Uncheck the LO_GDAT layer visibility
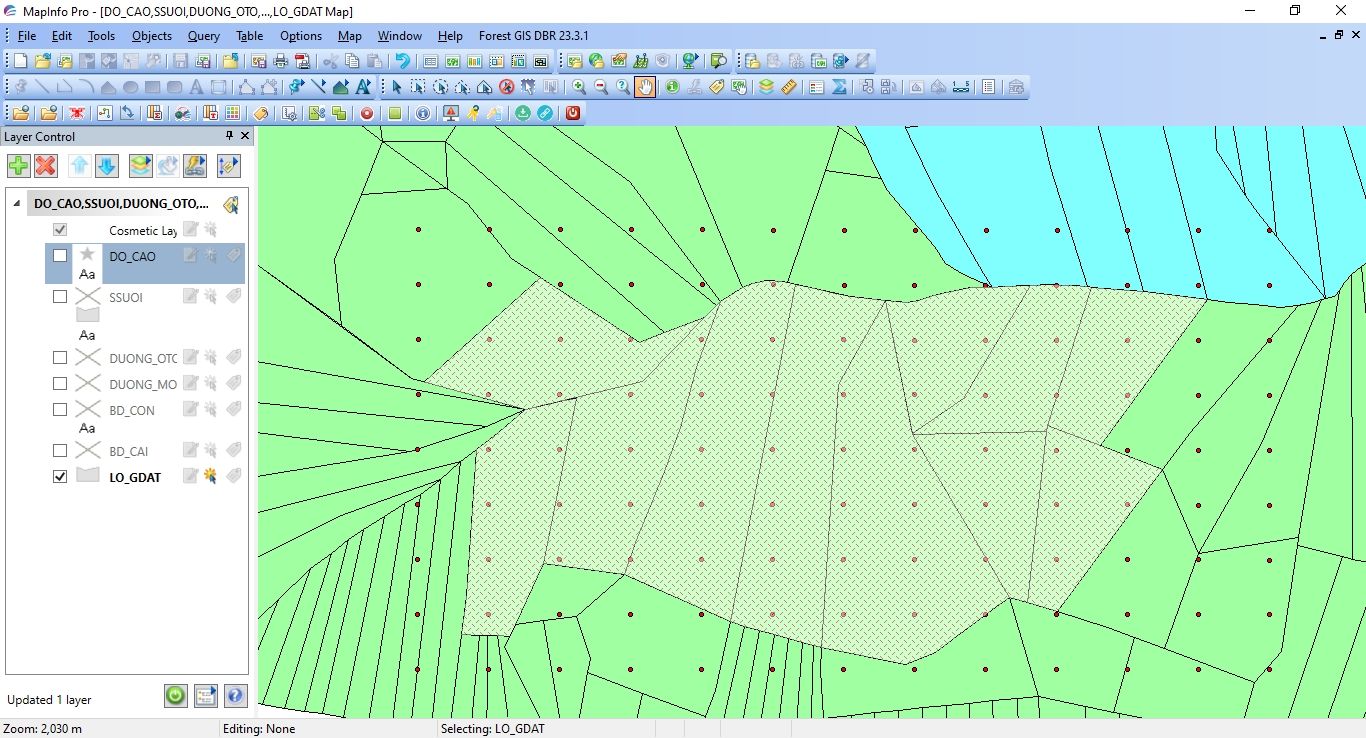The width and height of the screenshot is (1366, 738). (60, 477)
